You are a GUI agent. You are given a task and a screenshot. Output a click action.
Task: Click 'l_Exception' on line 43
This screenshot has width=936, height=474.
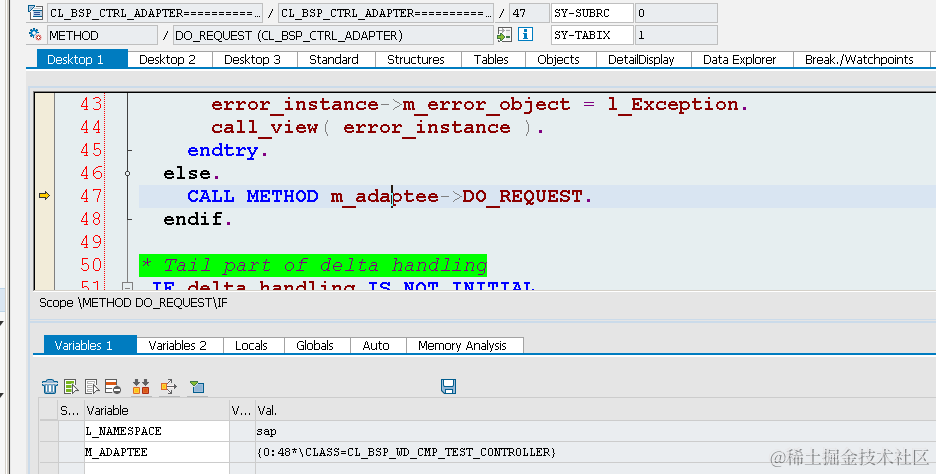coord(673,104)
